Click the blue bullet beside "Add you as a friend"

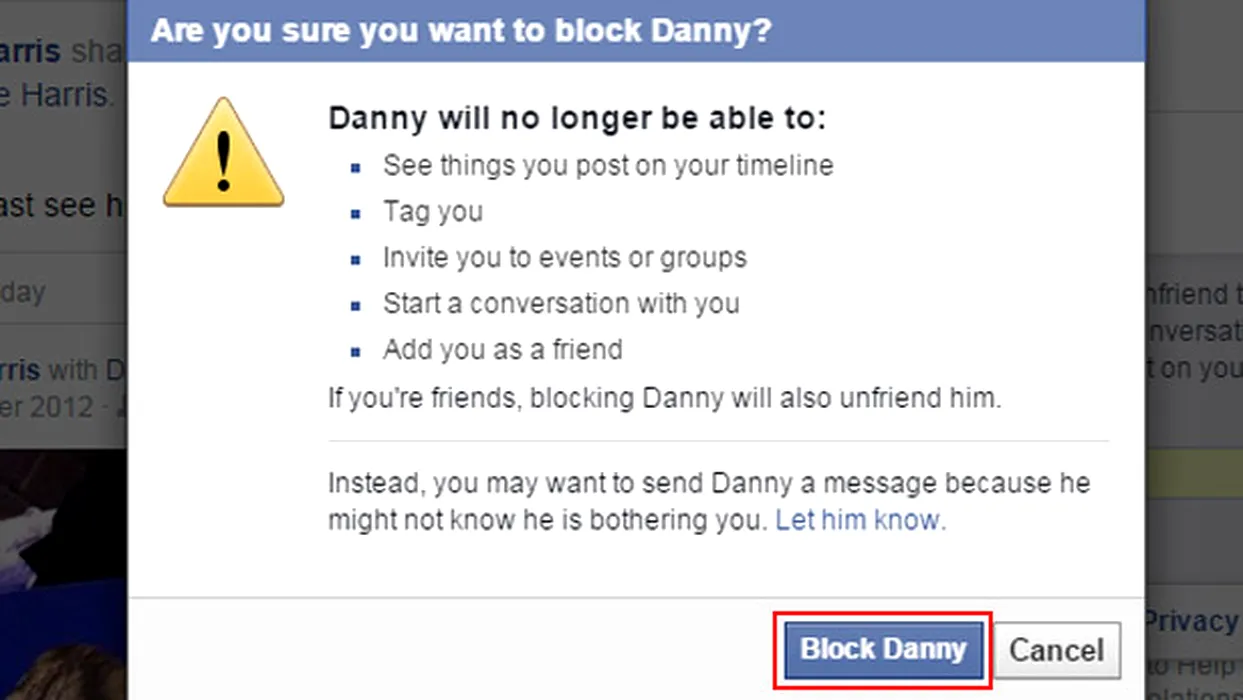356,353
